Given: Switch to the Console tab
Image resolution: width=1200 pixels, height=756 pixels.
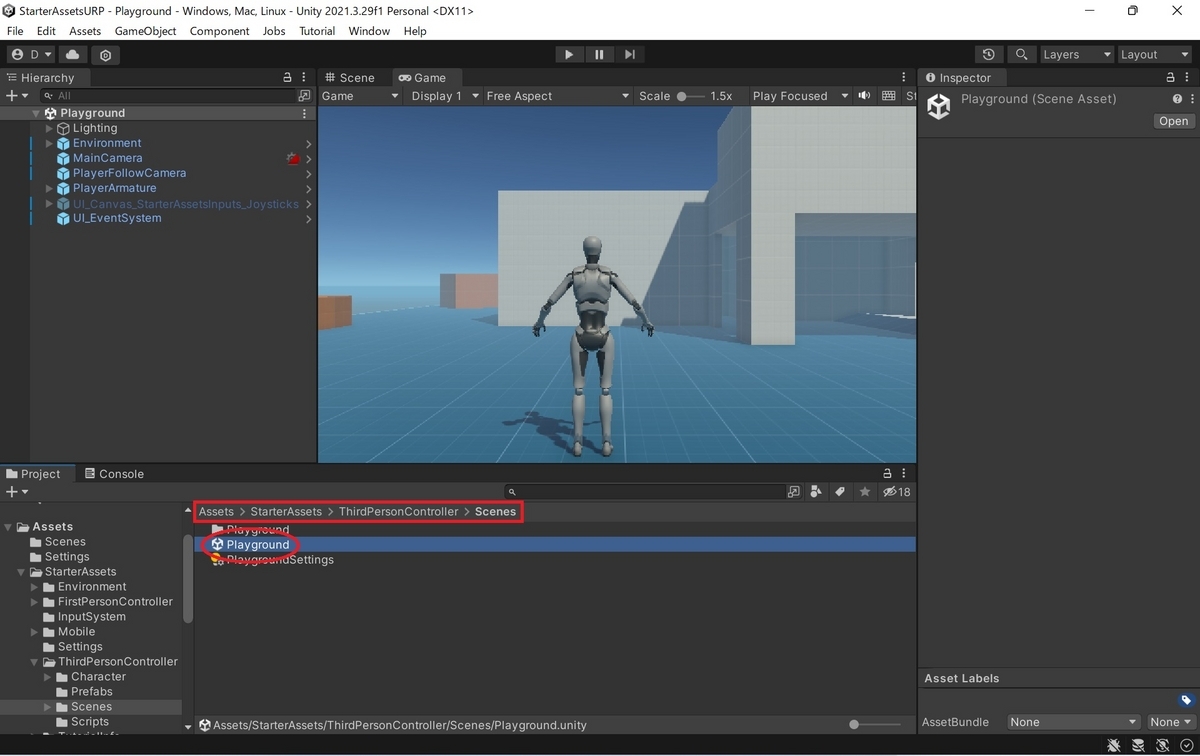Looking at the screenshot, I should 113,473.
